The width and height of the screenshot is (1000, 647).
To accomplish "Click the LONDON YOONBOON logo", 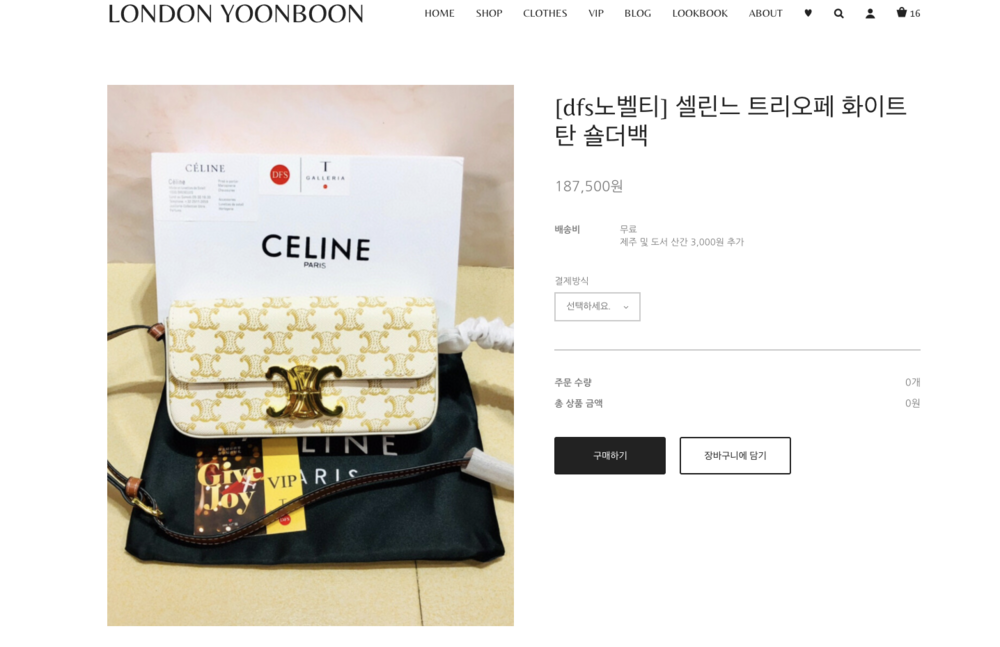I will [x=236, y=13].
